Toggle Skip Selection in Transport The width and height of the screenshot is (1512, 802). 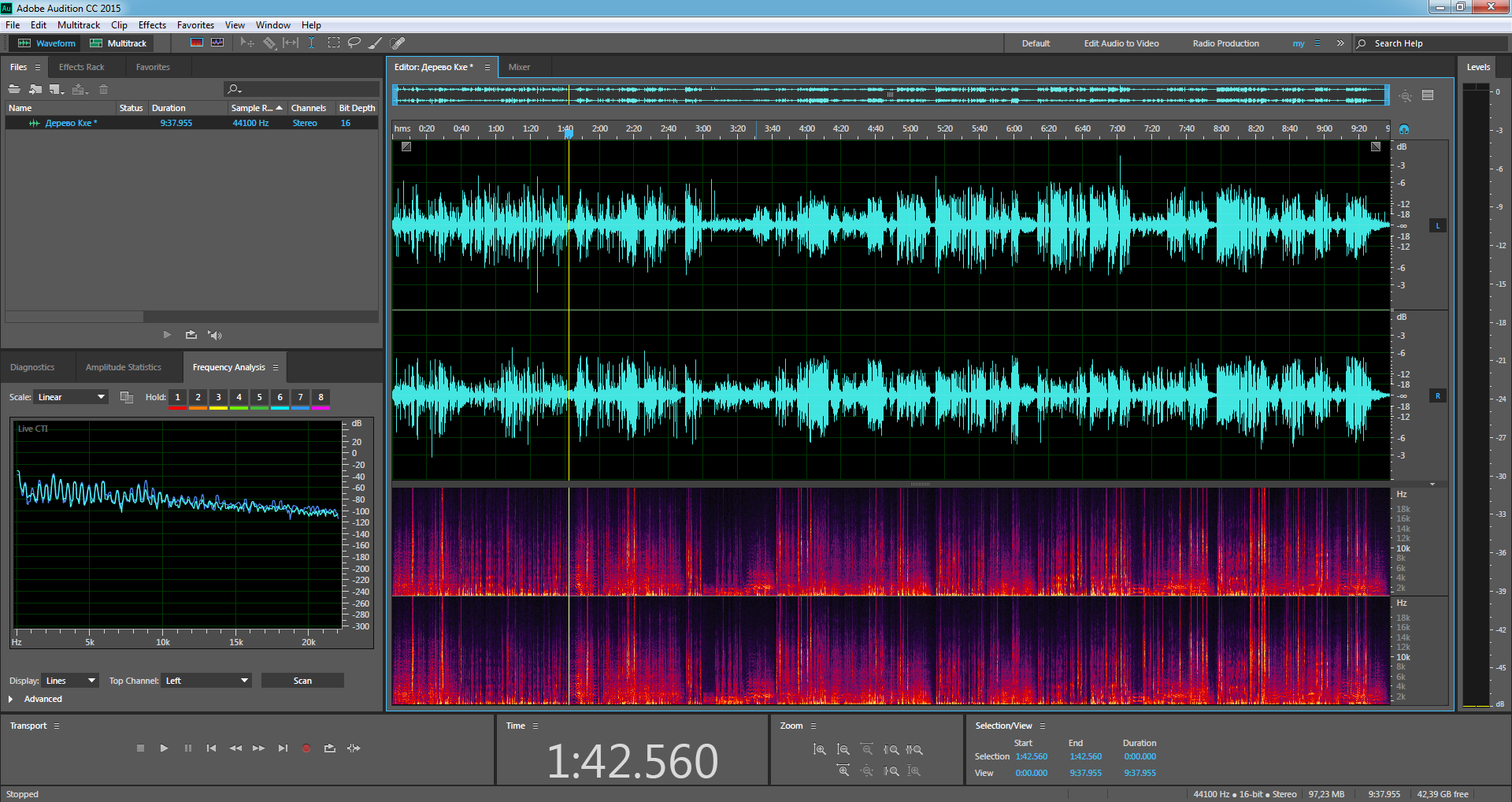click(354, 748)
